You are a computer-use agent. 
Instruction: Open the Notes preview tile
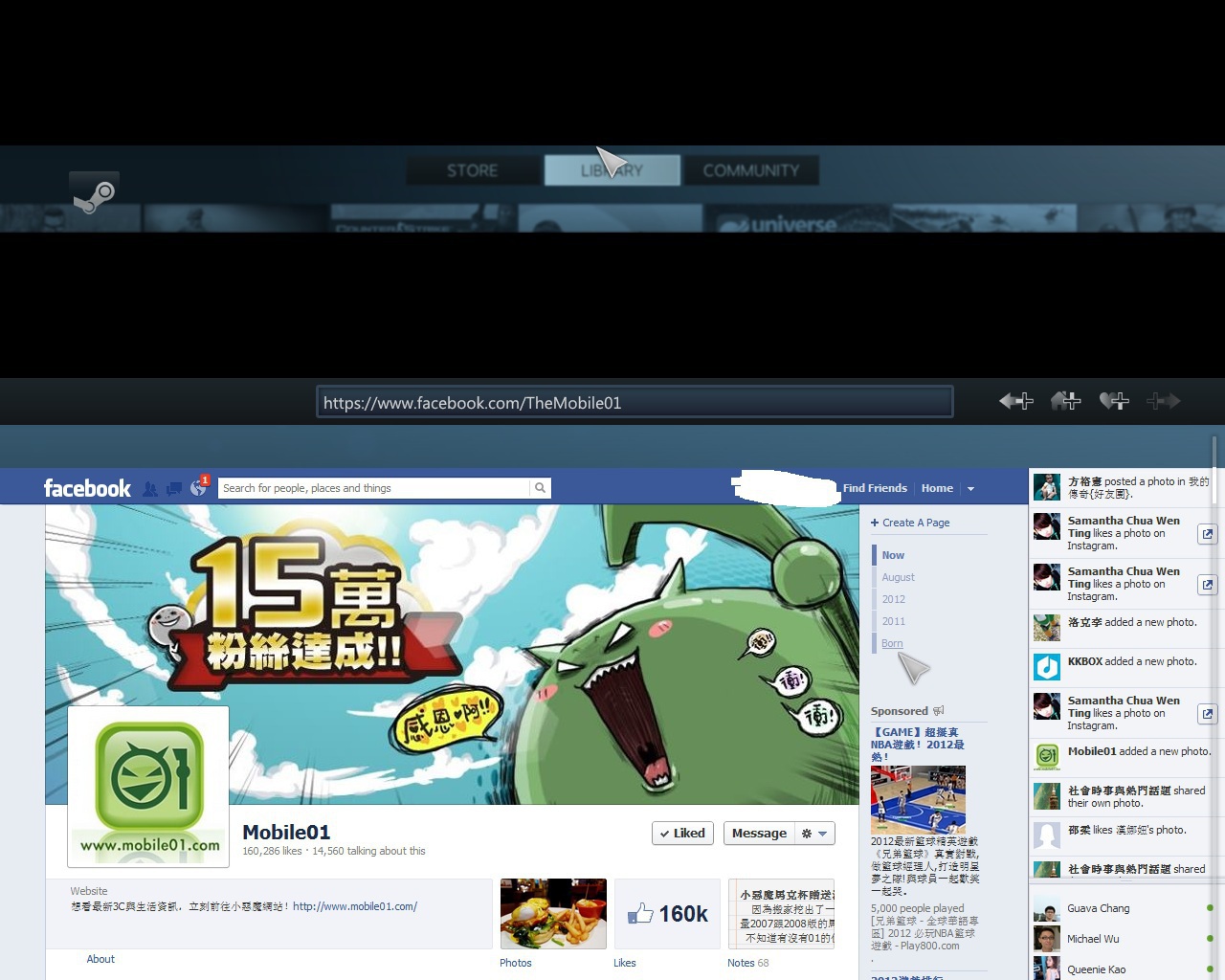[x=781, y=914]
